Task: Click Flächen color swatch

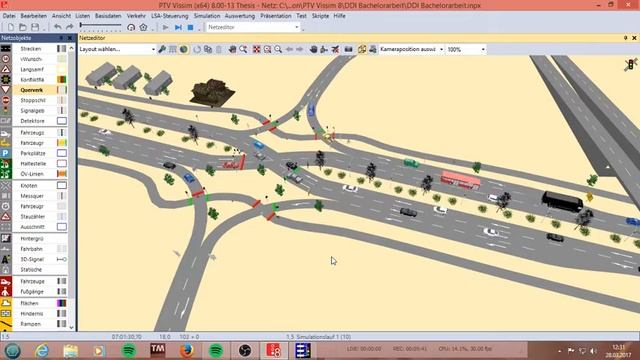Action: tap(62, 303)
